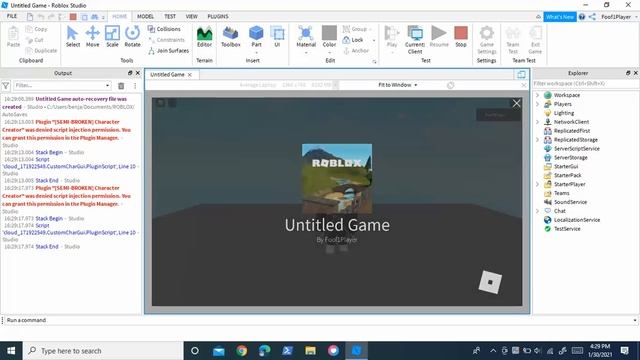
Task: Click the Current Client view button
Action: click(x=415, y=39)
